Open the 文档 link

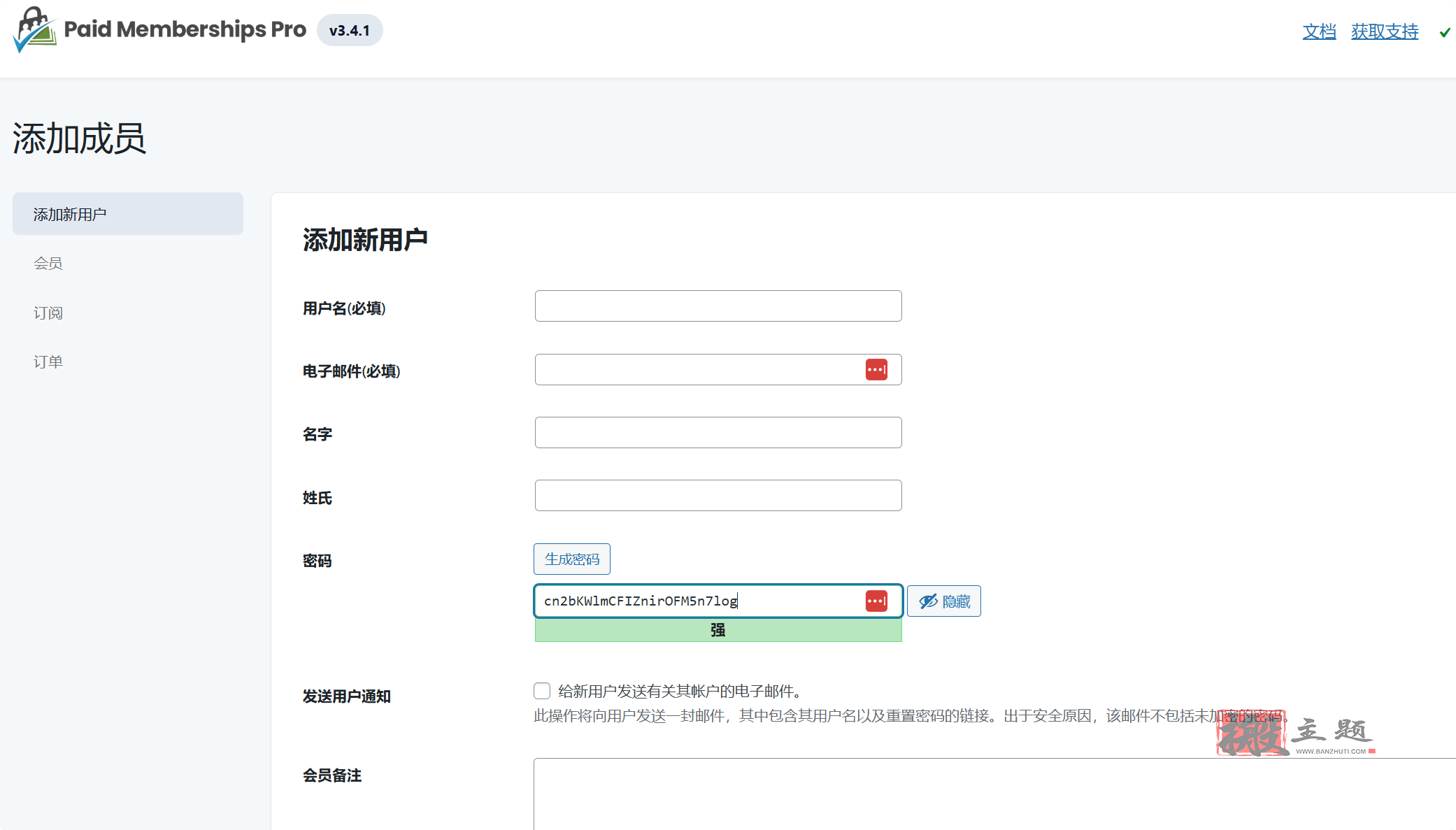(x=1319, y=31)
